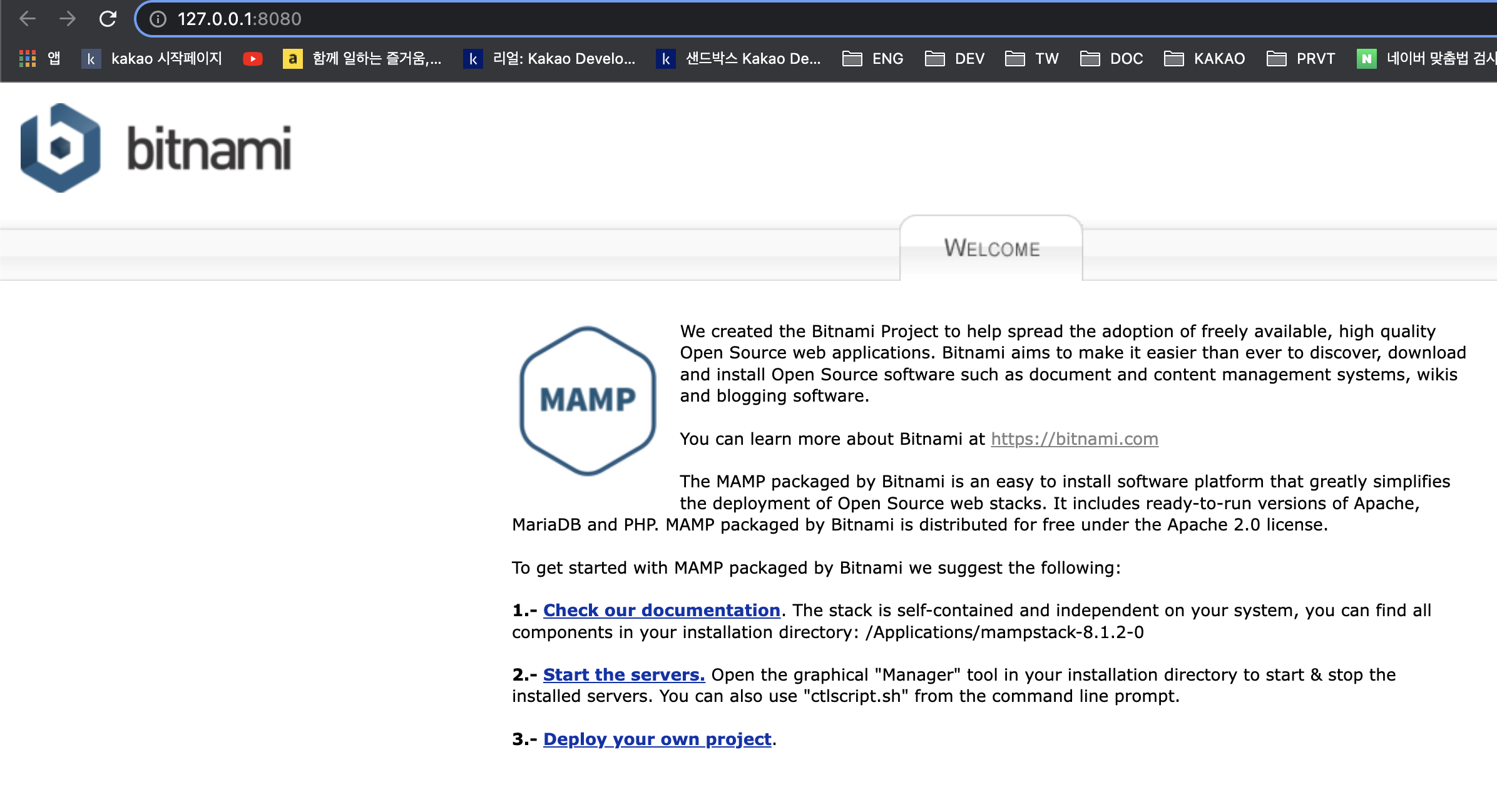
Task: Open 리얼: Kakao Develo... bookmark
Action: click(x=549, y=59)
